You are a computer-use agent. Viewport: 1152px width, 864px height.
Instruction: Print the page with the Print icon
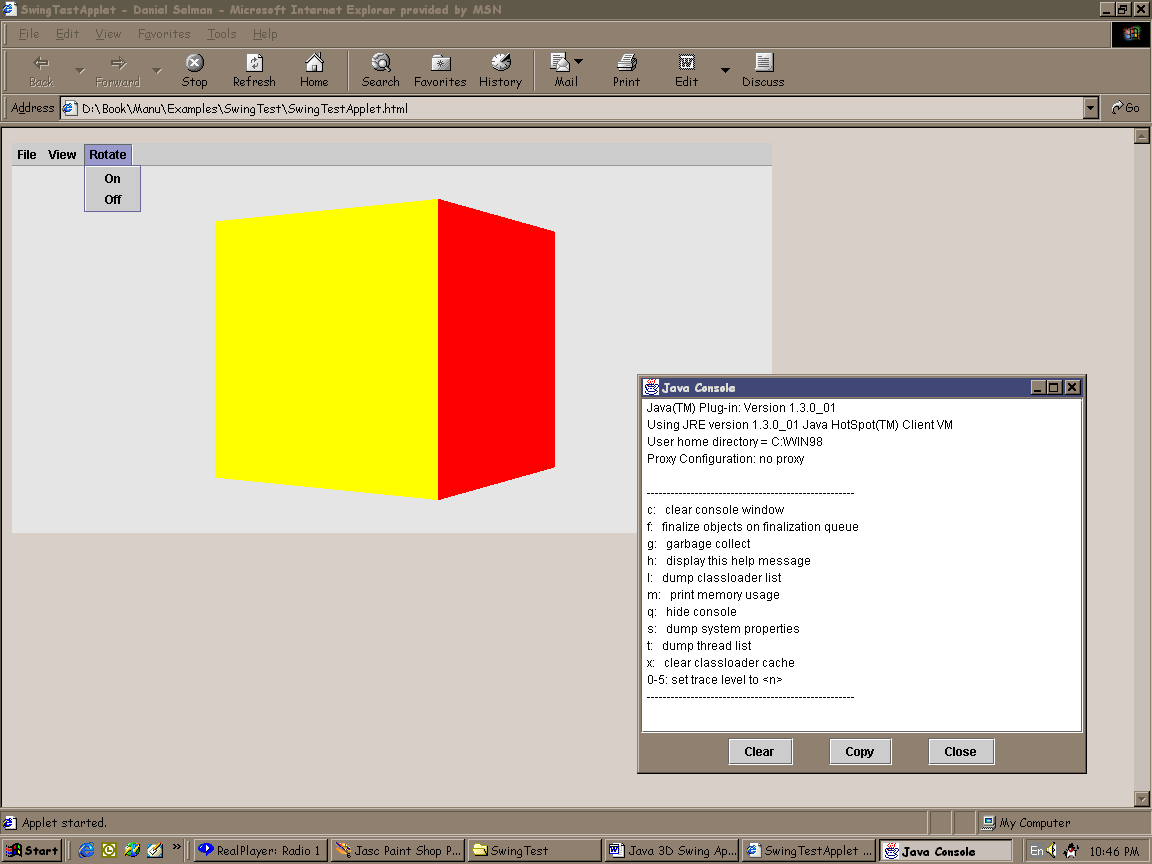[627, 62]
